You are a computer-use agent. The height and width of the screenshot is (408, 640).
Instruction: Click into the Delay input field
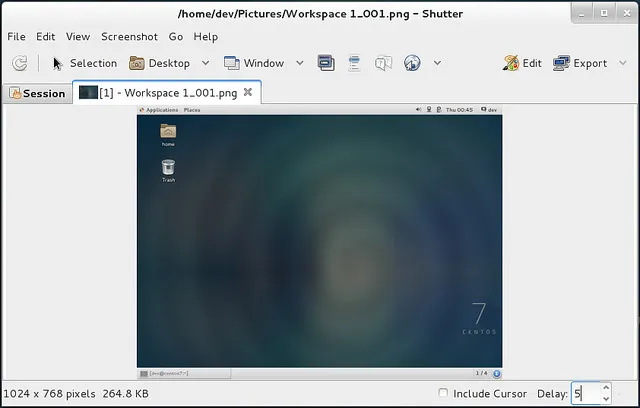pyautogui.click(x=585, y=394)
